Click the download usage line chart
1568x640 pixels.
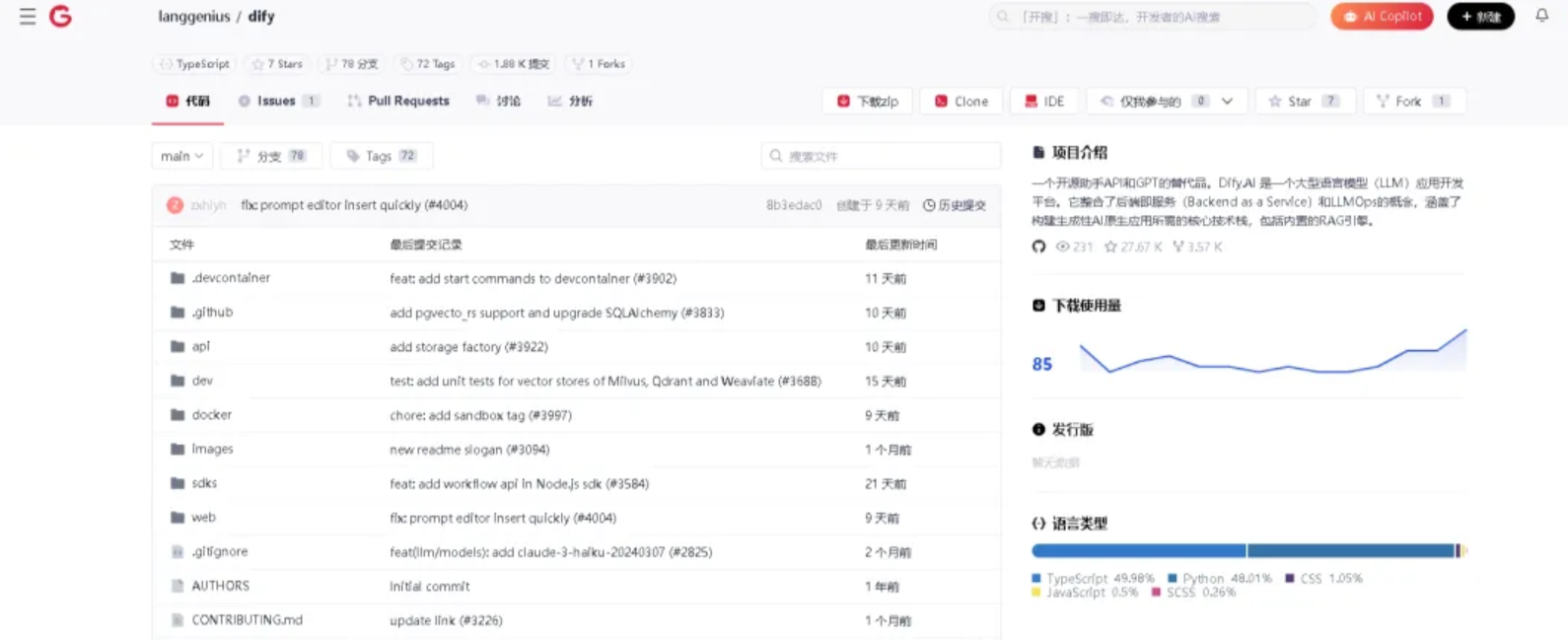click(1272, 351)
